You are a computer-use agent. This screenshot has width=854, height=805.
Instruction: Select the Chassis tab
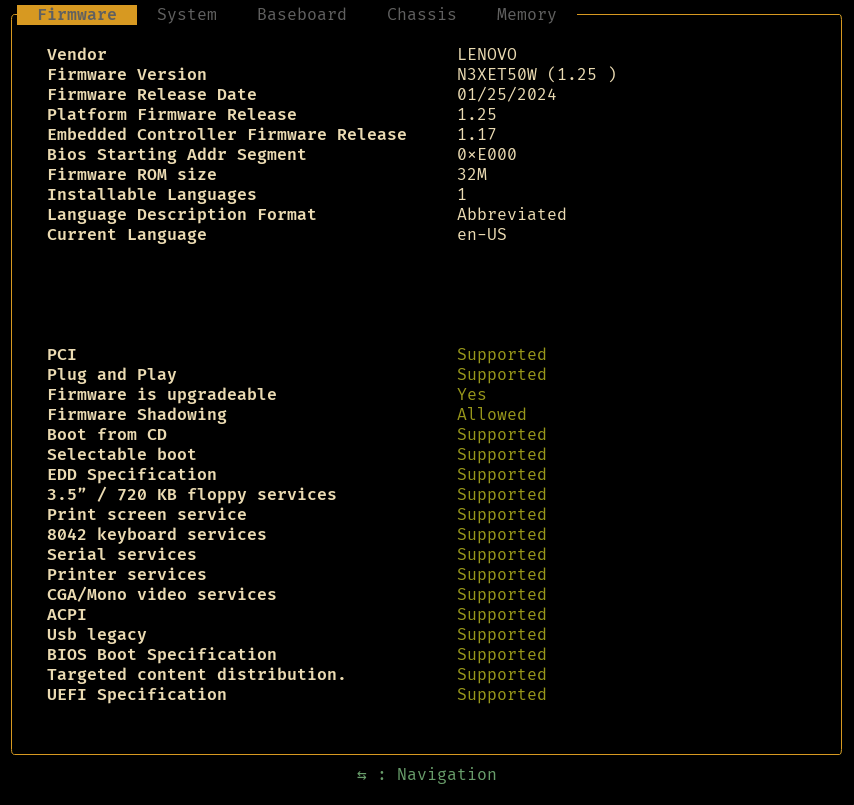pos(422,15)
